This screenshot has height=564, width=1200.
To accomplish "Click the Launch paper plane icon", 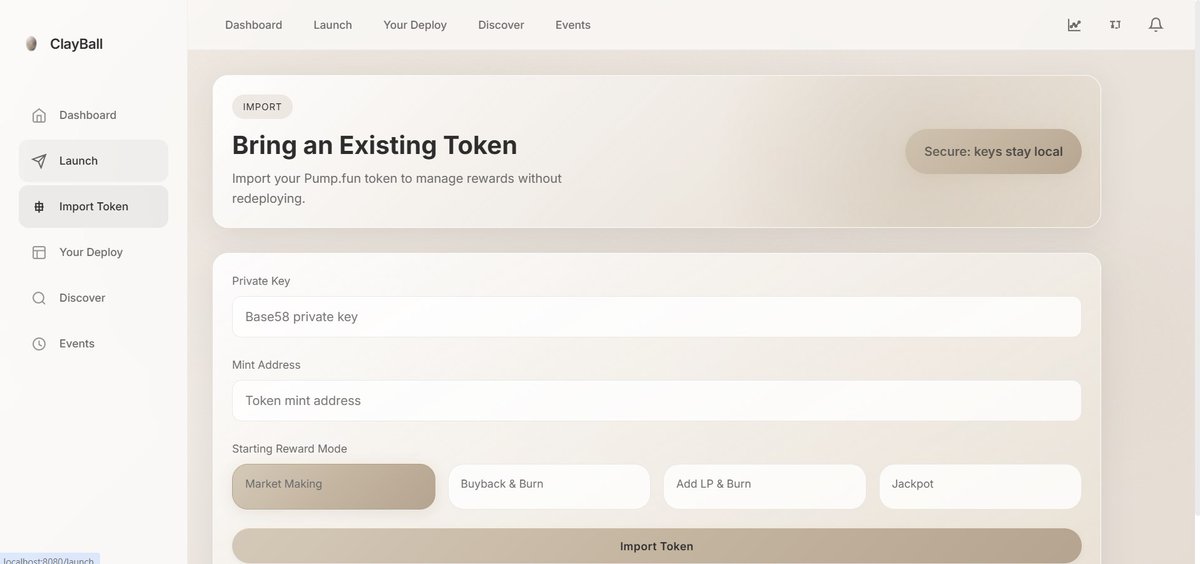I will pyautogui.click(x=39, y=161).
